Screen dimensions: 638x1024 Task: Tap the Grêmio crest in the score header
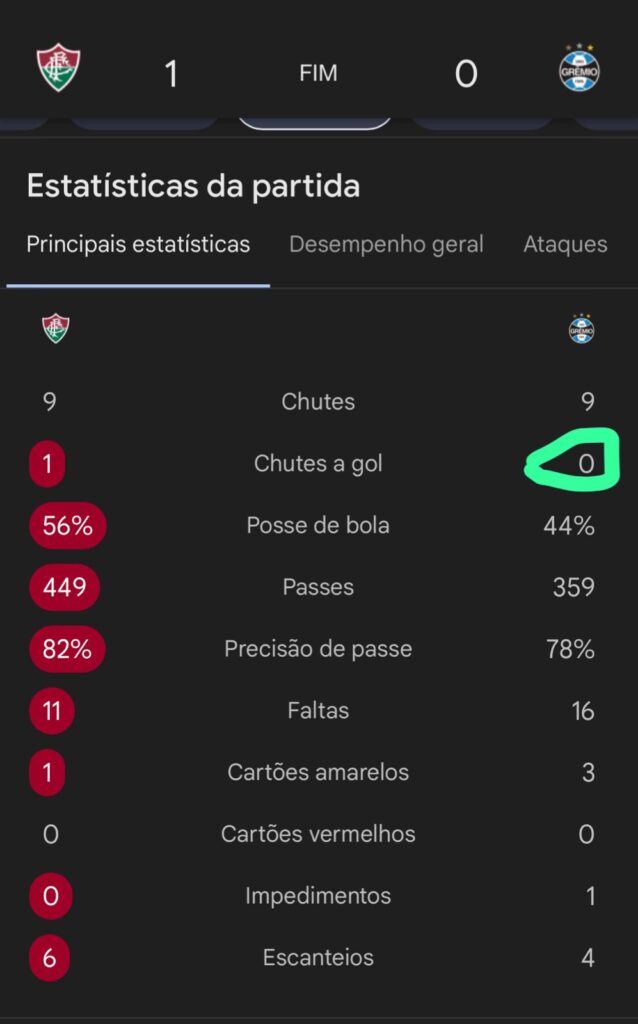click(579, 69)
